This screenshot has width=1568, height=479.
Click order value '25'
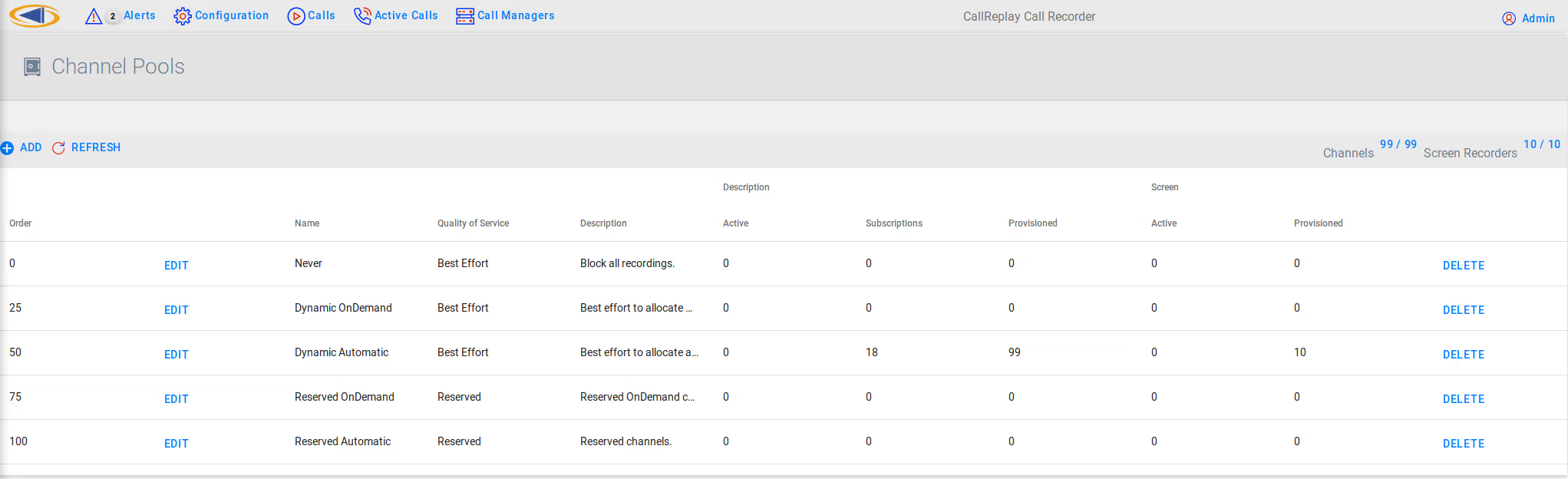coord(15,308)
